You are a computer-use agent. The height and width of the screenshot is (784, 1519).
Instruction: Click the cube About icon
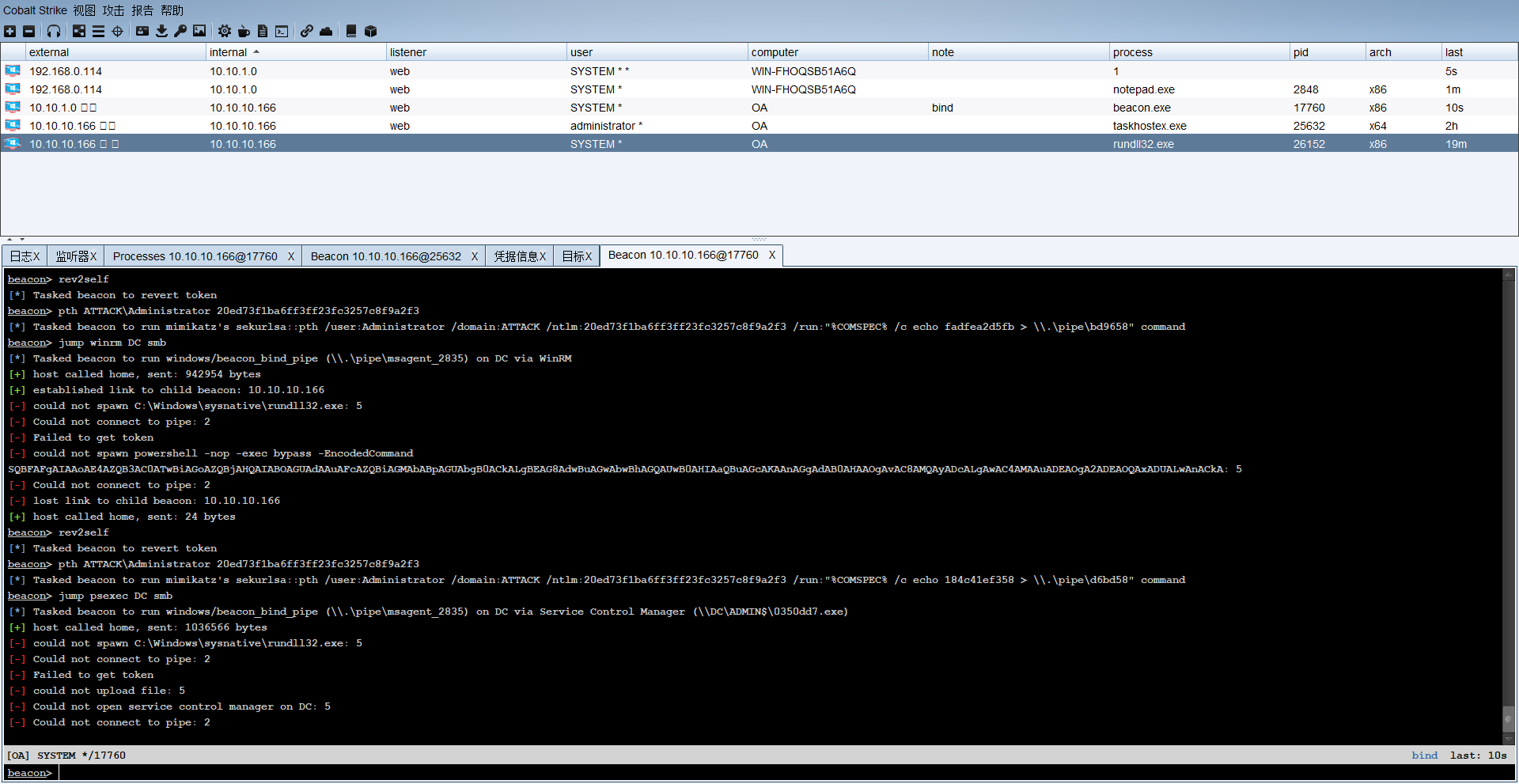[x=370, y=31]
